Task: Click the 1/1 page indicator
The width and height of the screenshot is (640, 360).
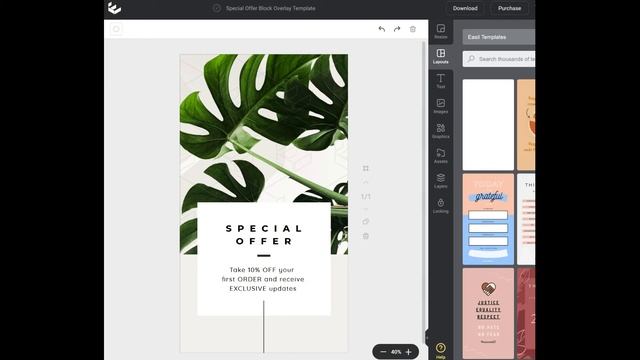Action: coord(366,197)
